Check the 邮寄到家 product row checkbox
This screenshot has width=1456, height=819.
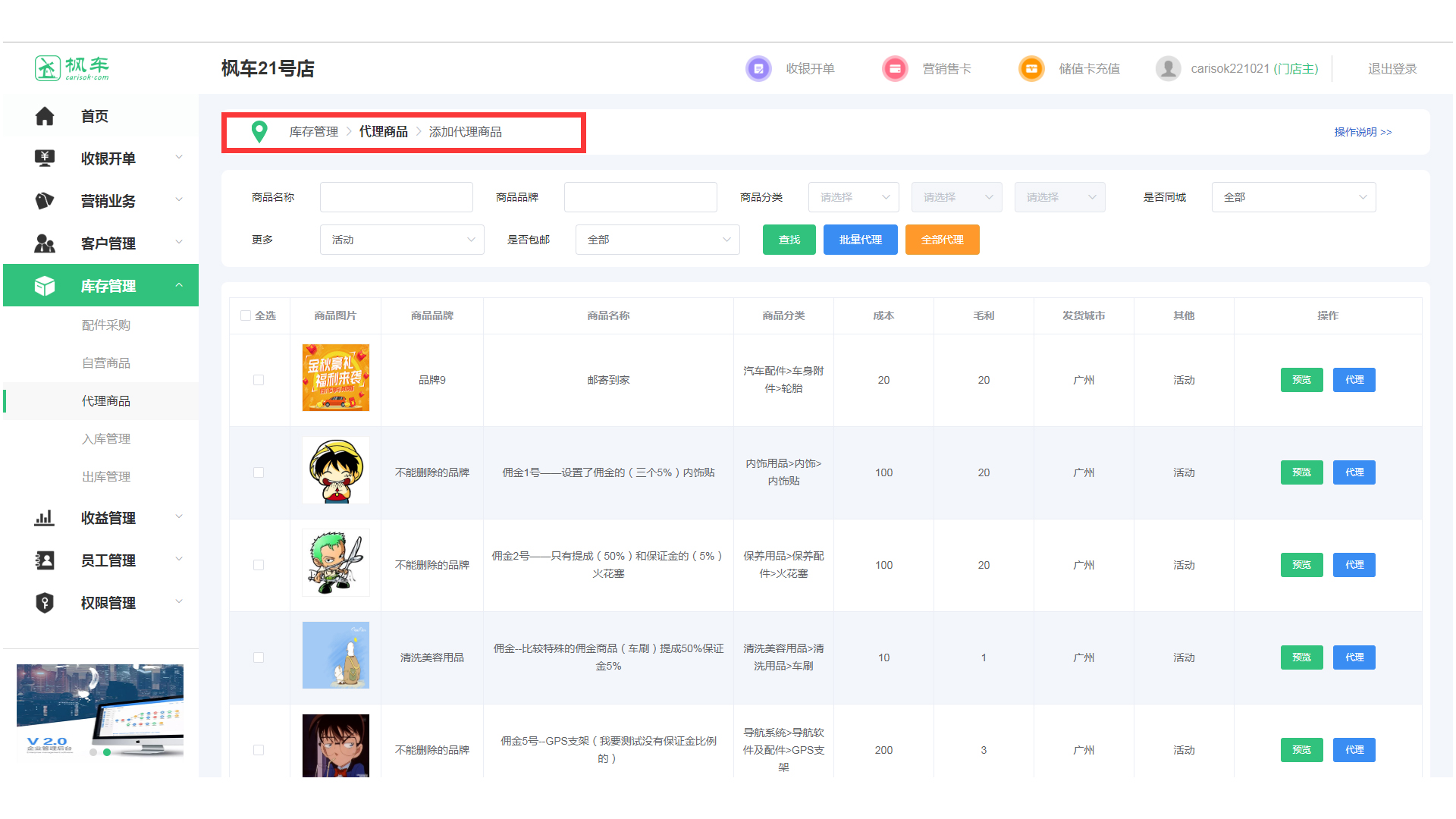tap(259, 380)
